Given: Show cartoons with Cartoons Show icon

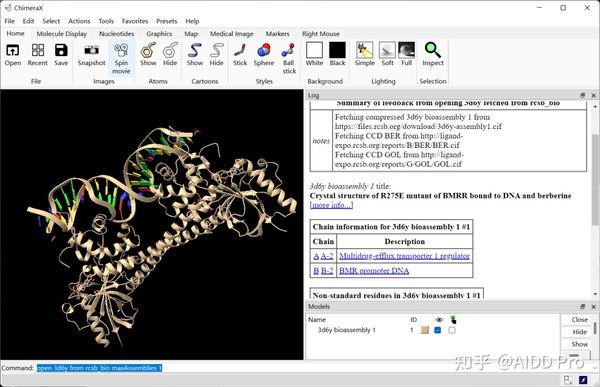Looking at the screenshot, I should (195, 55).
